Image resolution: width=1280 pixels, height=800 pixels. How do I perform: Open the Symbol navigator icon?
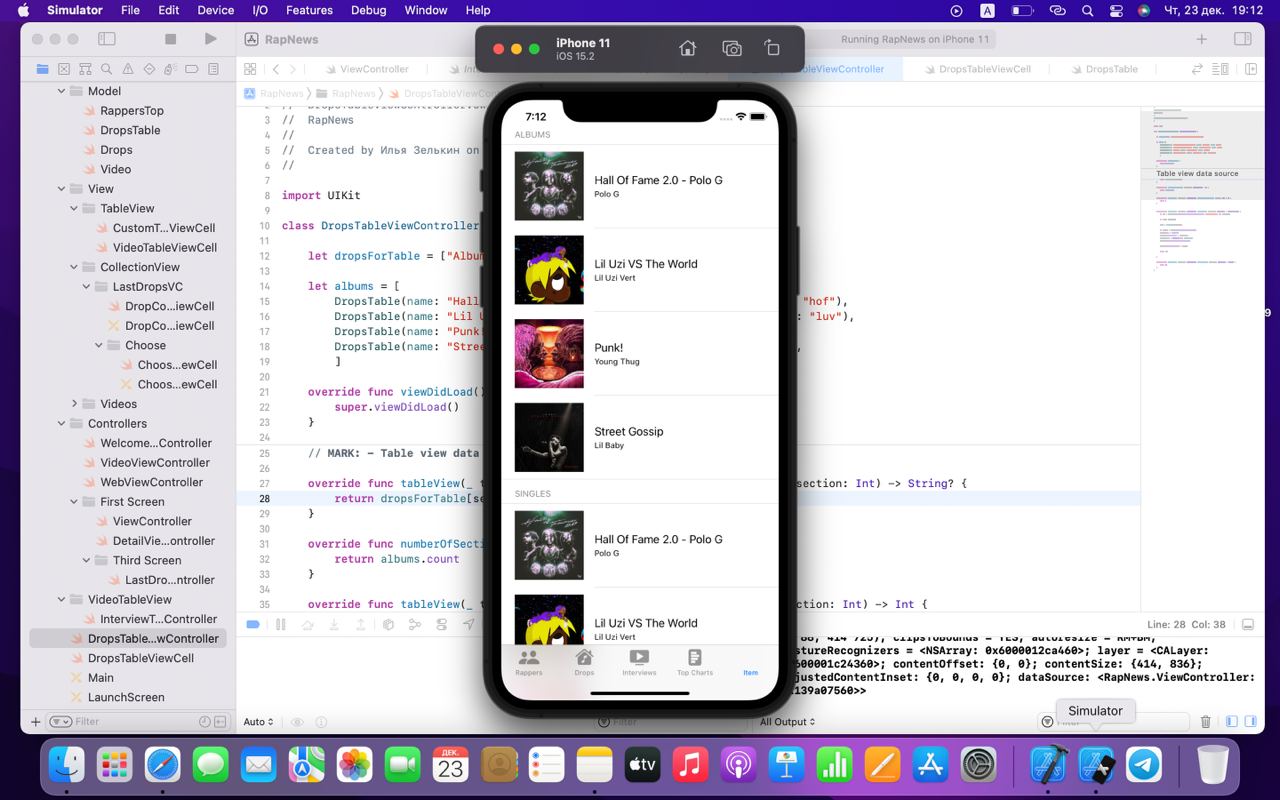(85, 69)
